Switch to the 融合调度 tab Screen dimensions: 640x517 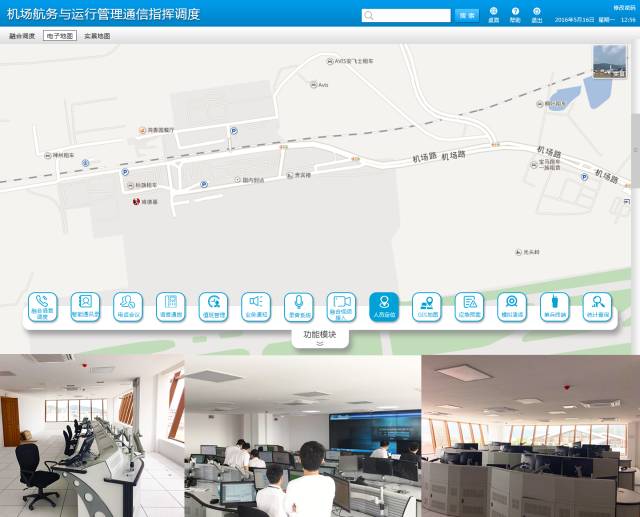22,36
